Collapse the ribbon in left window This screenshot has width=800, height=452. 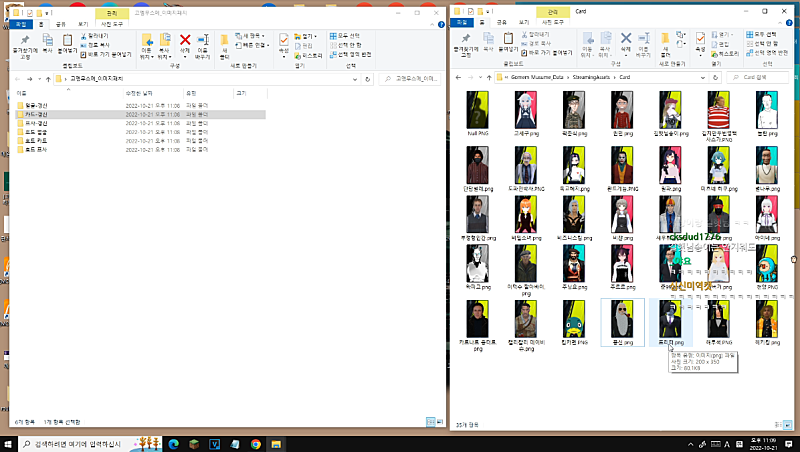(432, 24)
